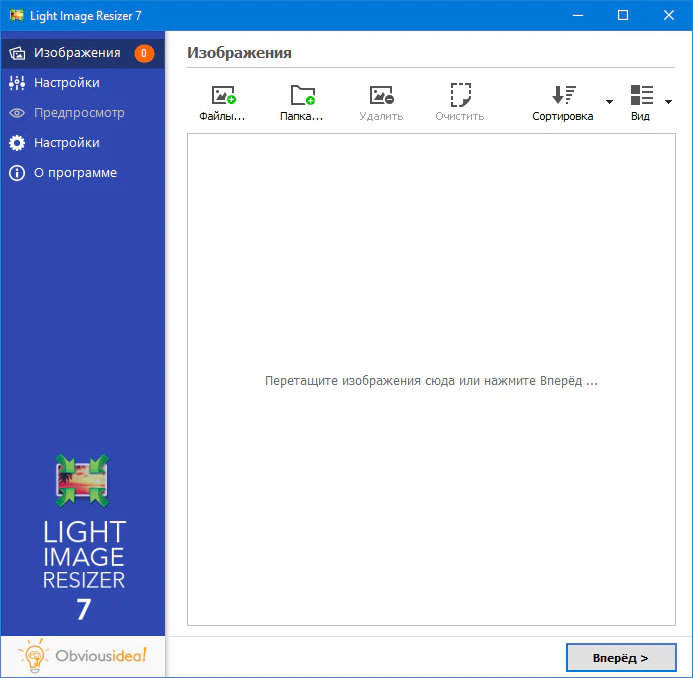693x678 pixels.
Task: Open Настройки with the sliders icon
Action: (x=66, y=83)
